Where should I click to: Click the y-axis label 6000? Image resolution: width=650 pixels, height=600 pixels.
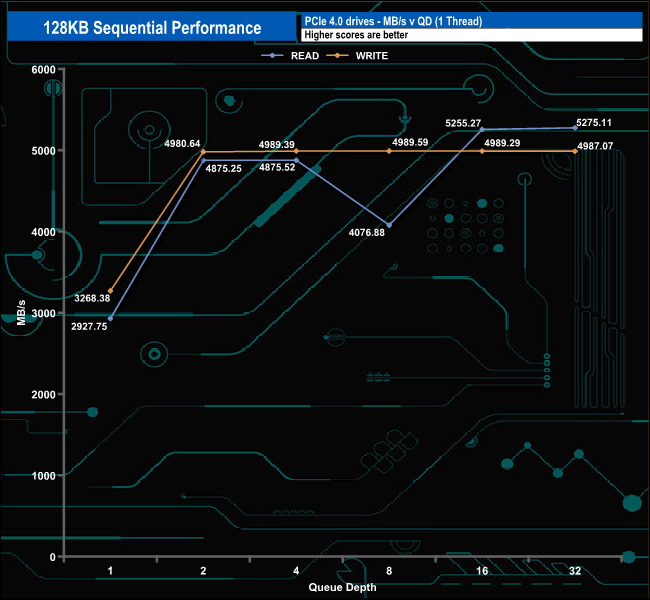pyautogui.click(x=44, y=69)
